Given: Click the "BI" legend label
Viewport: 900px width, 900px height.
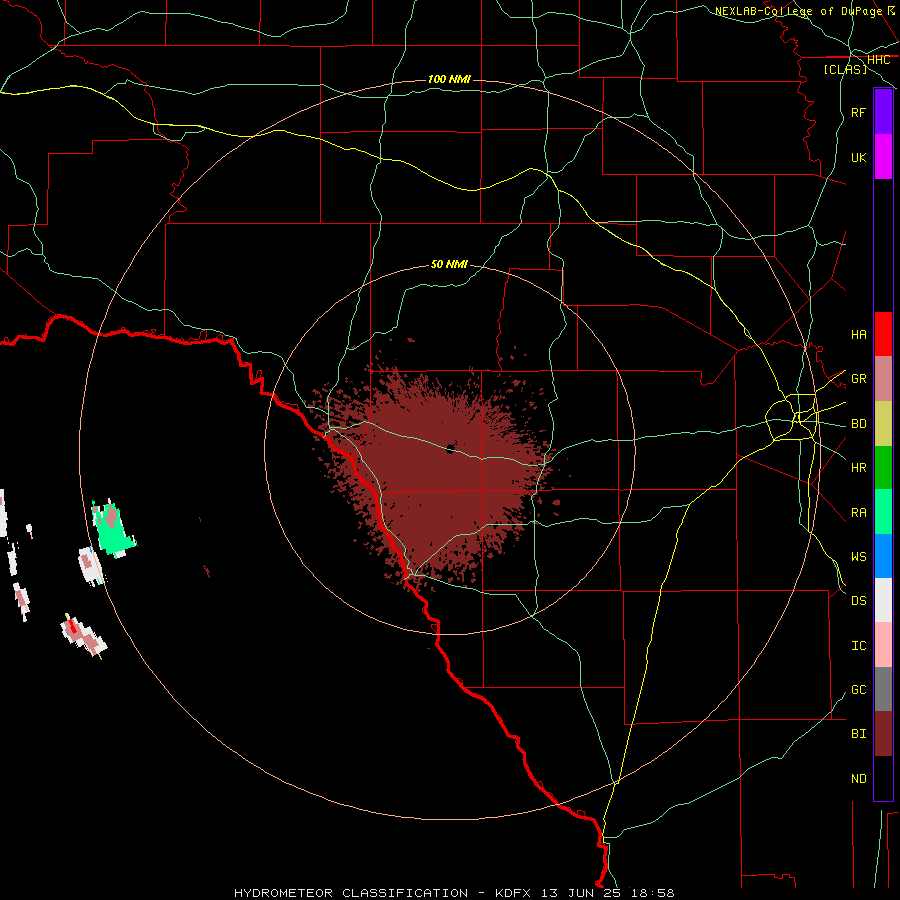Looking at the screenshot, I should (x=859, y=734).
